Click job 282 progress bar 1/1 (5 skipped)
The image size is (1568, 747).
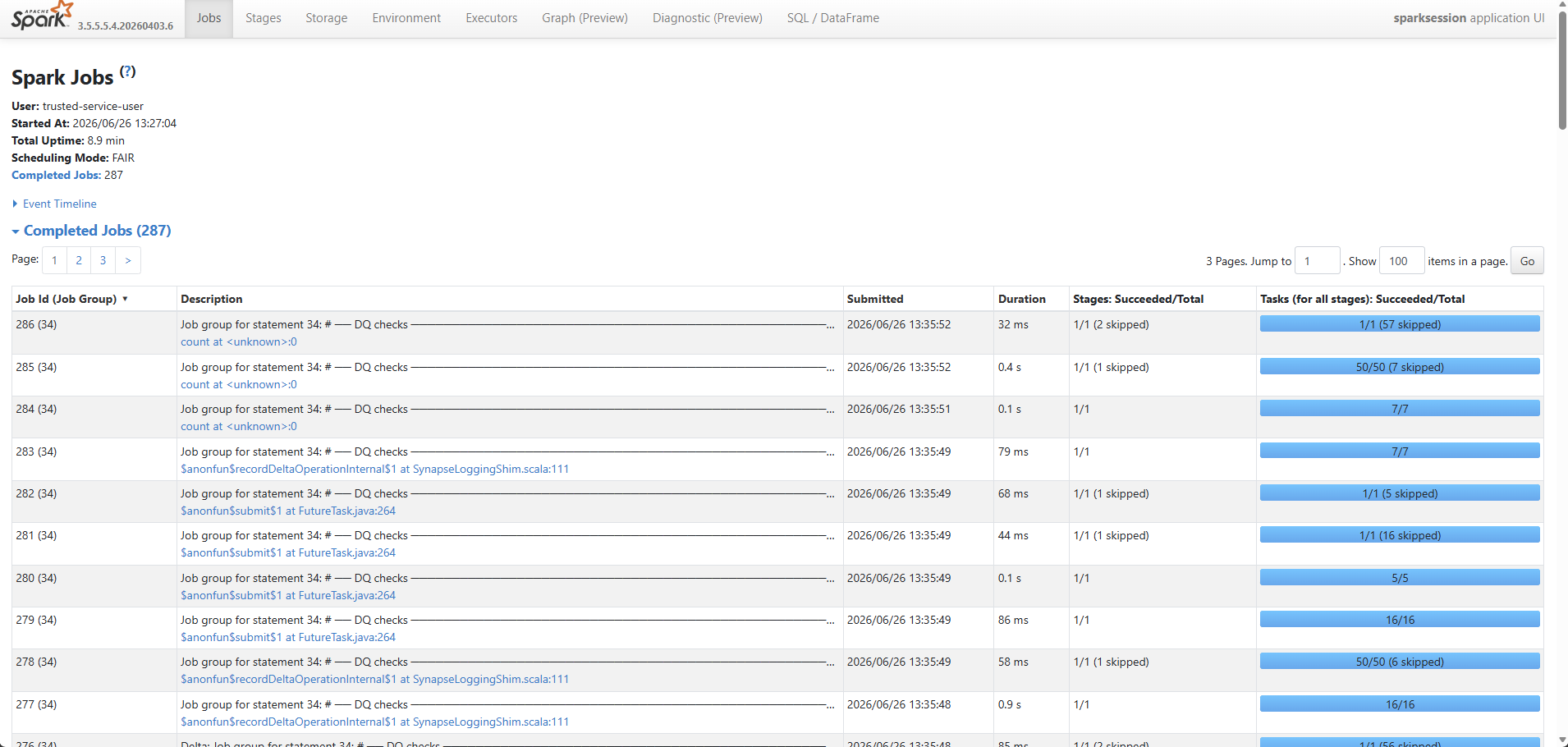click(1400, 493)
